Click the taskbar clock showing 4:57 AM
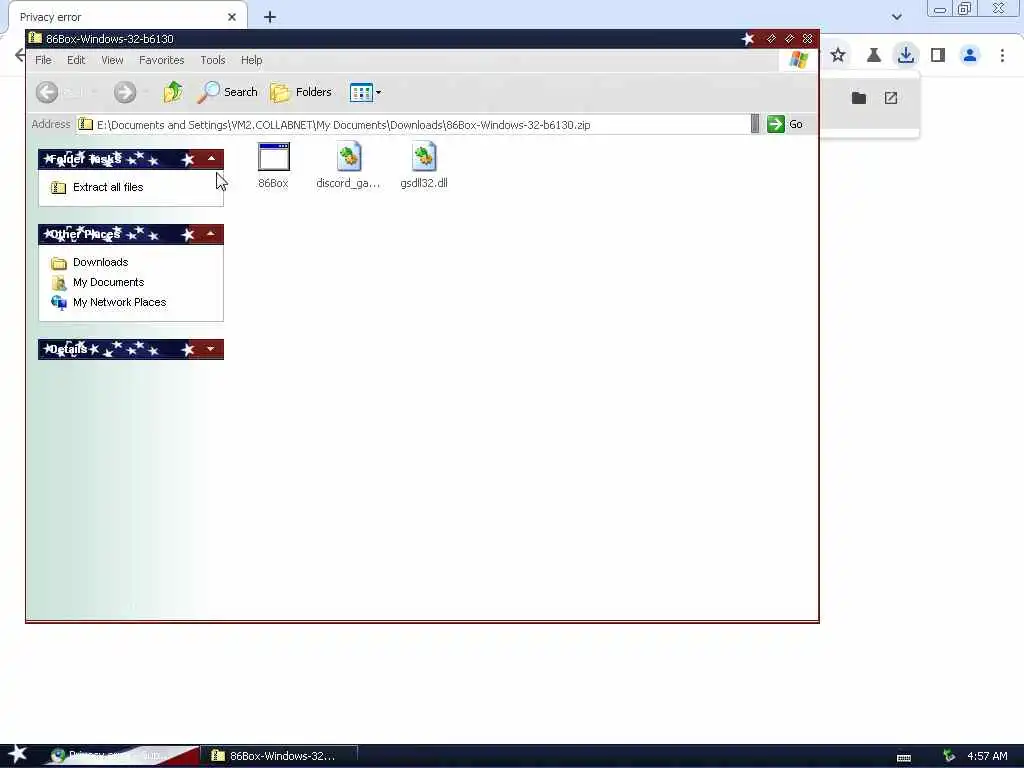The width and height of the screenshot is (1024, 768). click(987, 756)
